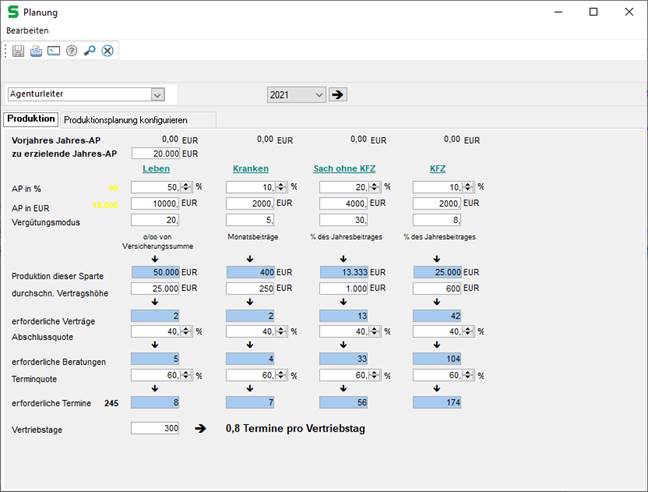
Task: Open the Agenturleiter dropdown
Action: pyautogui.click(x=157, y=94)
